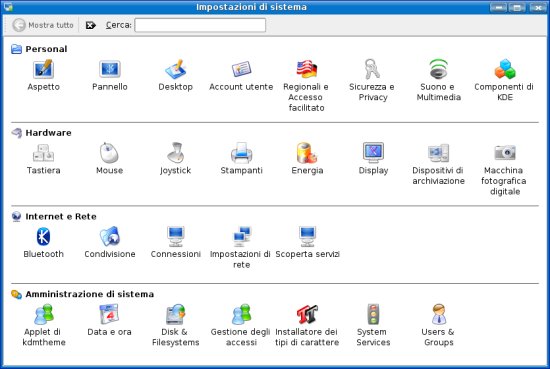The image size is (550, 369).
Task: Open the Aspetto settings icon
Action: click(x=43, y=69)
